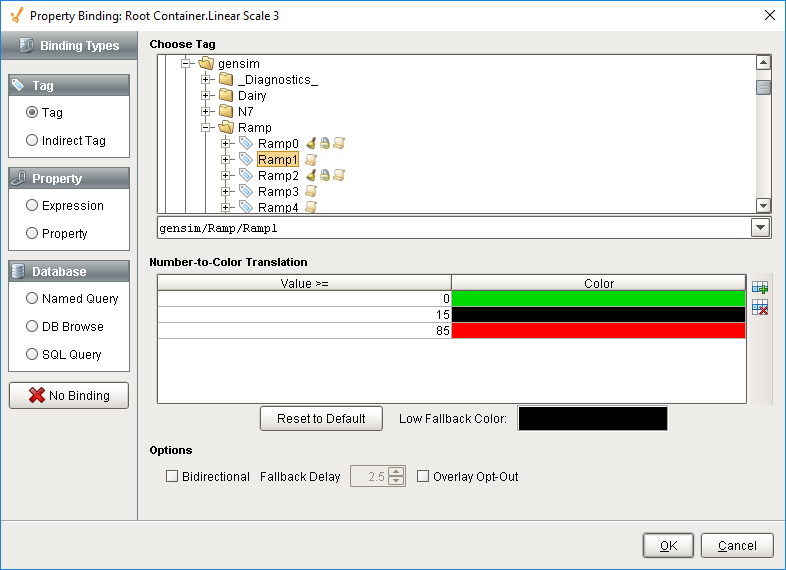
Task: Open the Low Fallback Color swatch
Action: point(593,419)
